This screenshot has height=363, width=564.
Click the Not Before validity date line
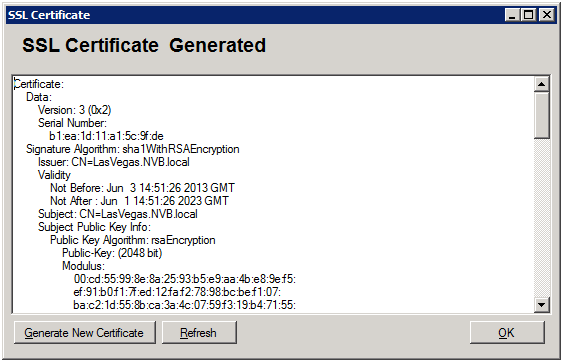[x=142, y=188]
